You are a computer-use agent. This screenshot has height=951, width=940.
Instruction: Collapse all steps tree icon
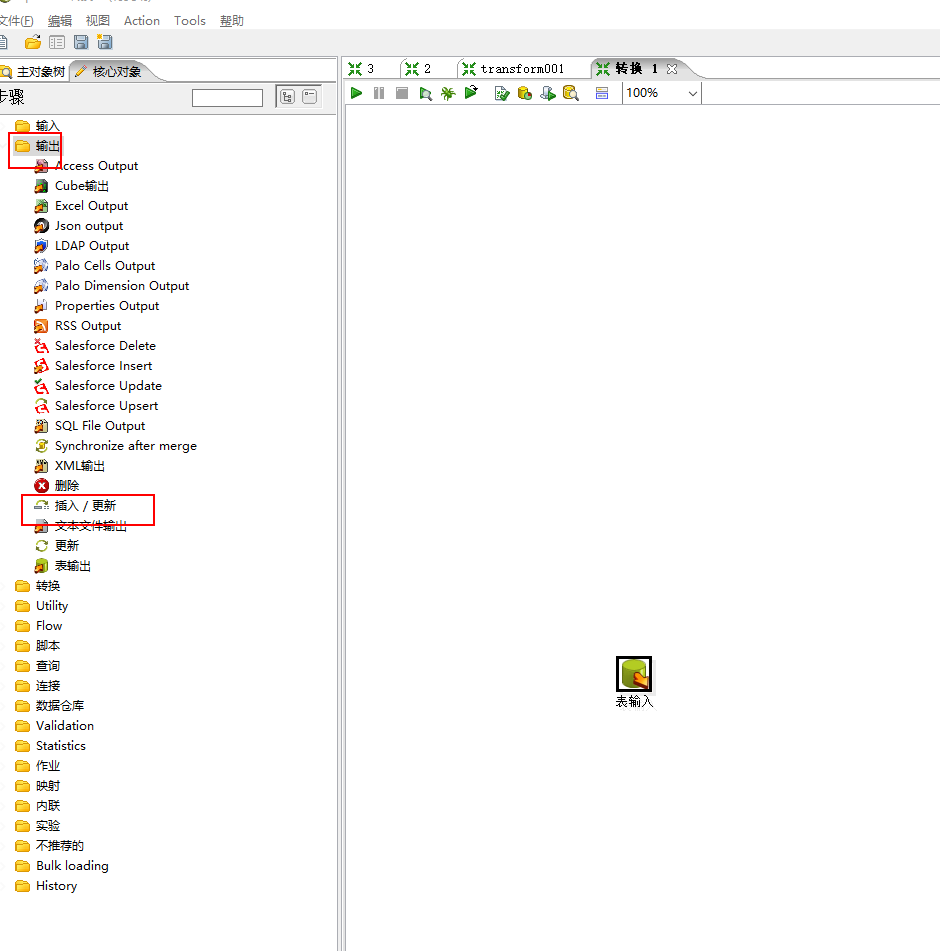coord(309,96)
